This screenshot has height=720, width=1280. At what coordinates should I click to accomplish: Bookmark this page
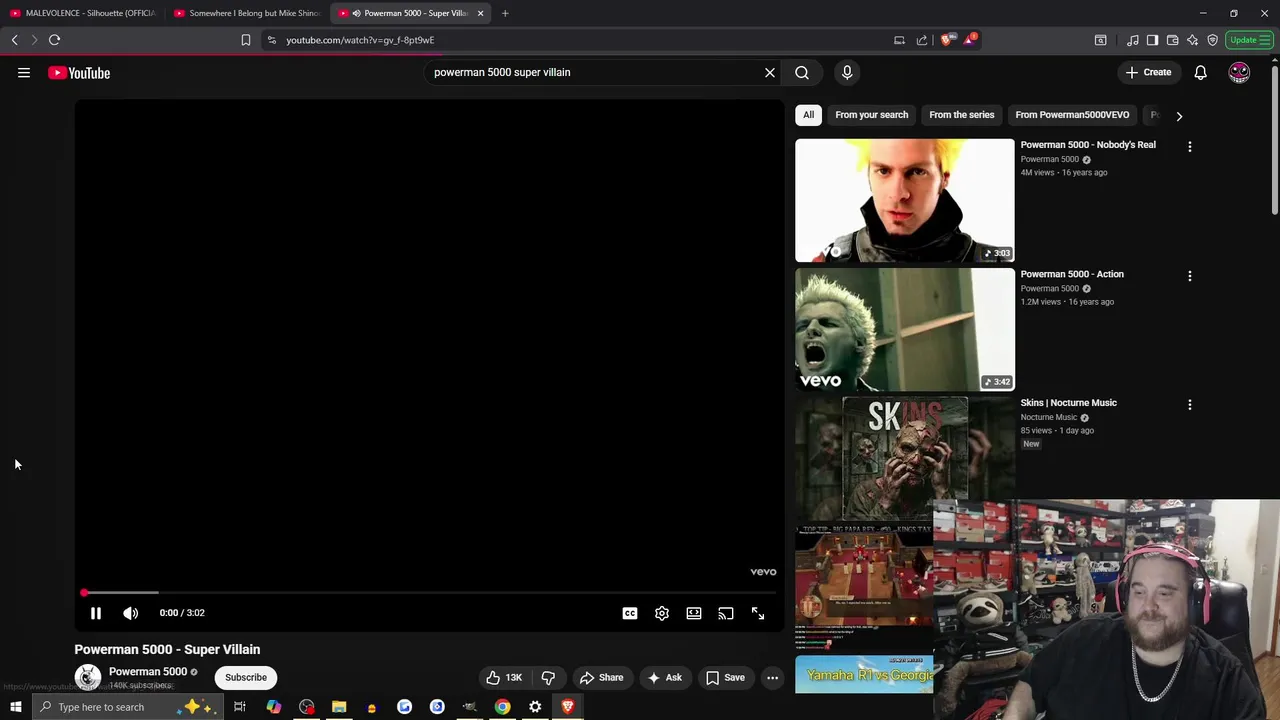(x=245, y=40)
